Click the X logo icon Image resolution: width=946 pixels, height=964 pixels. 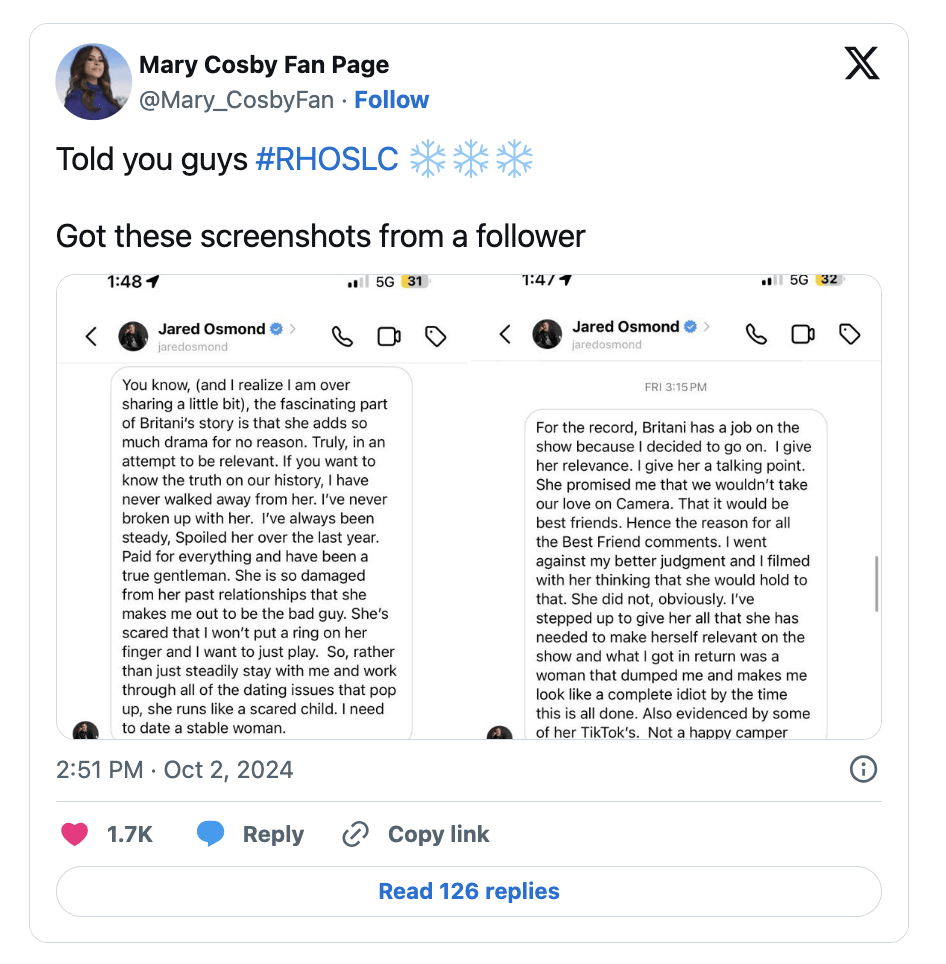[x=861, y=64]
